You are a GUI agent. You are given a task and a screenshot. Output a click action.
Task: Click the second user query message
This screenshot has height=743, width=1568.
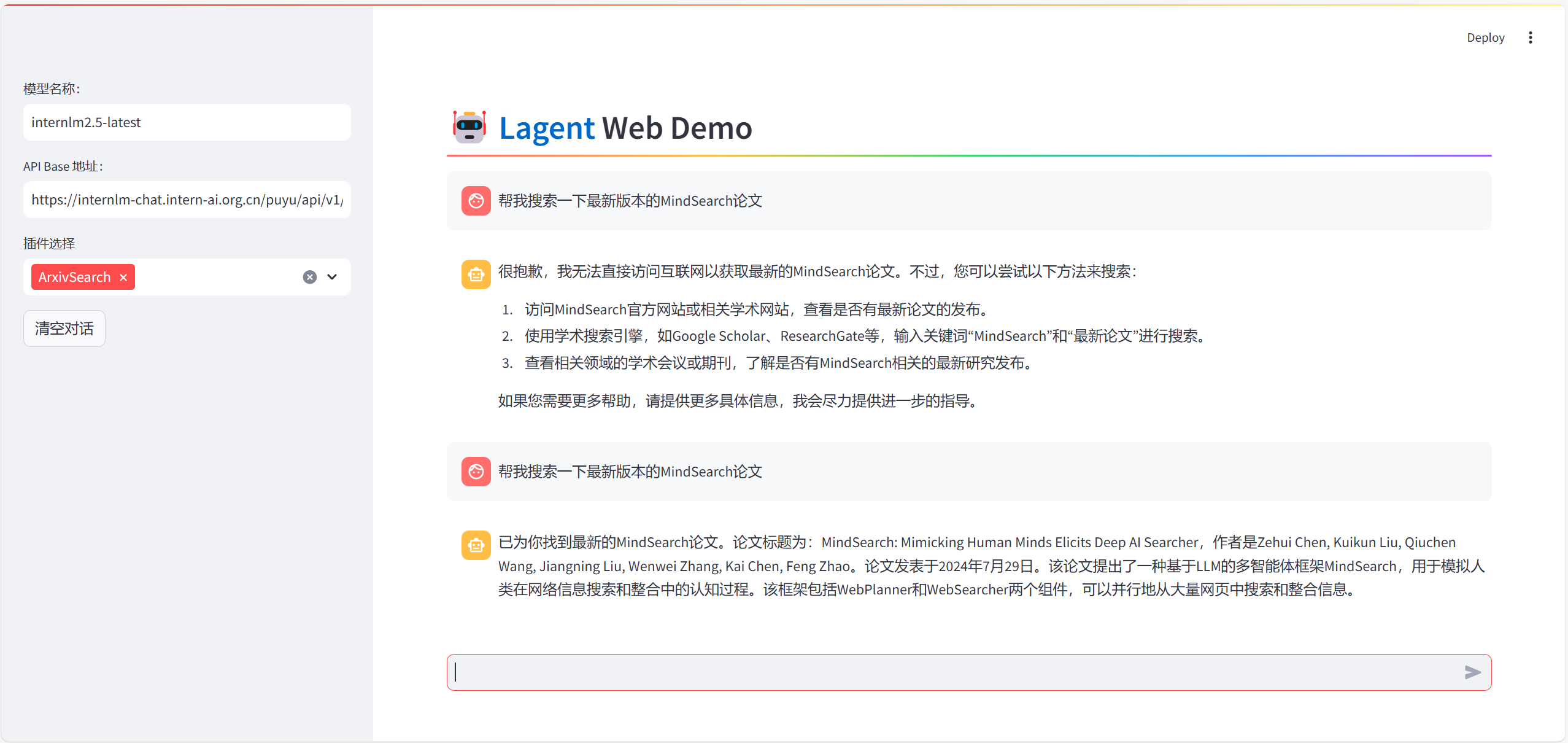630,472
